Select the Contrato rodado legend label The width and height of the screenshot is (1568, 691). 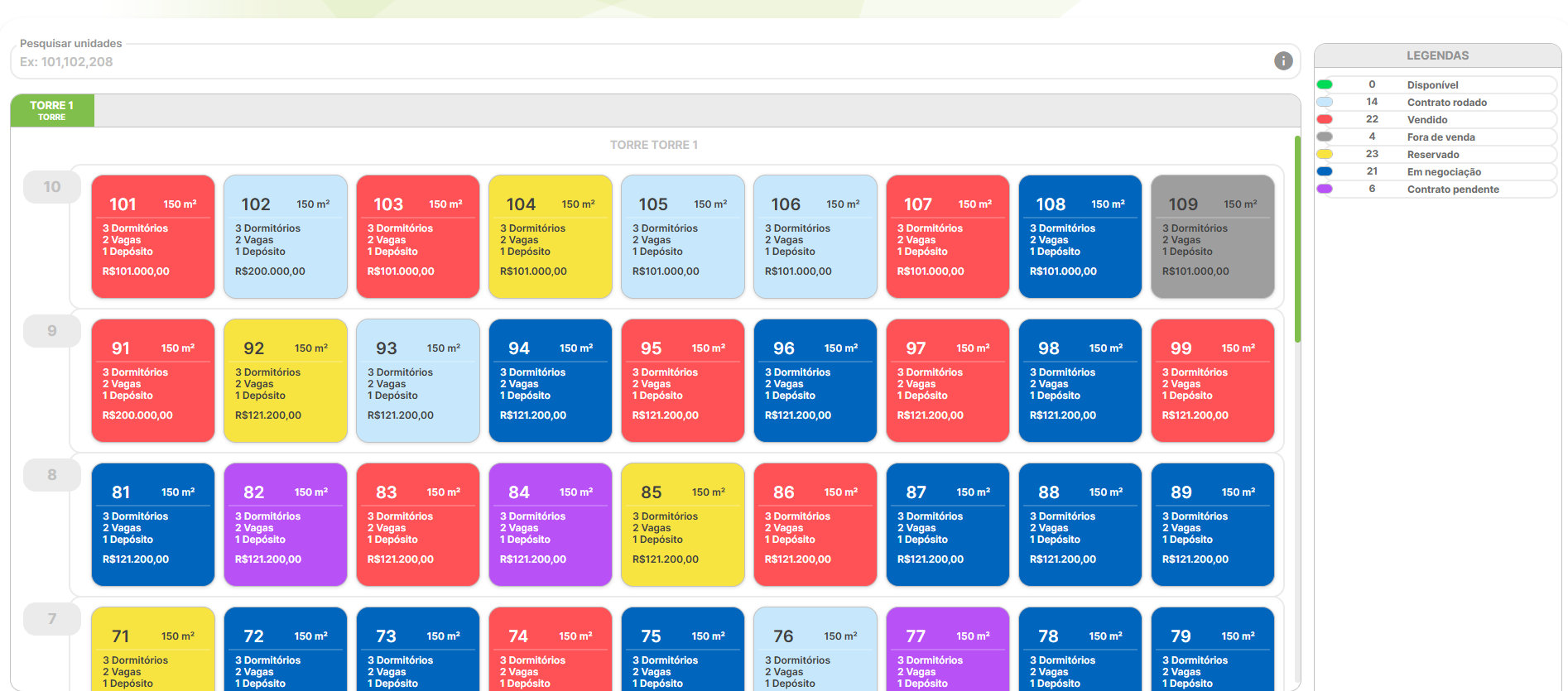pos(1447,102)
